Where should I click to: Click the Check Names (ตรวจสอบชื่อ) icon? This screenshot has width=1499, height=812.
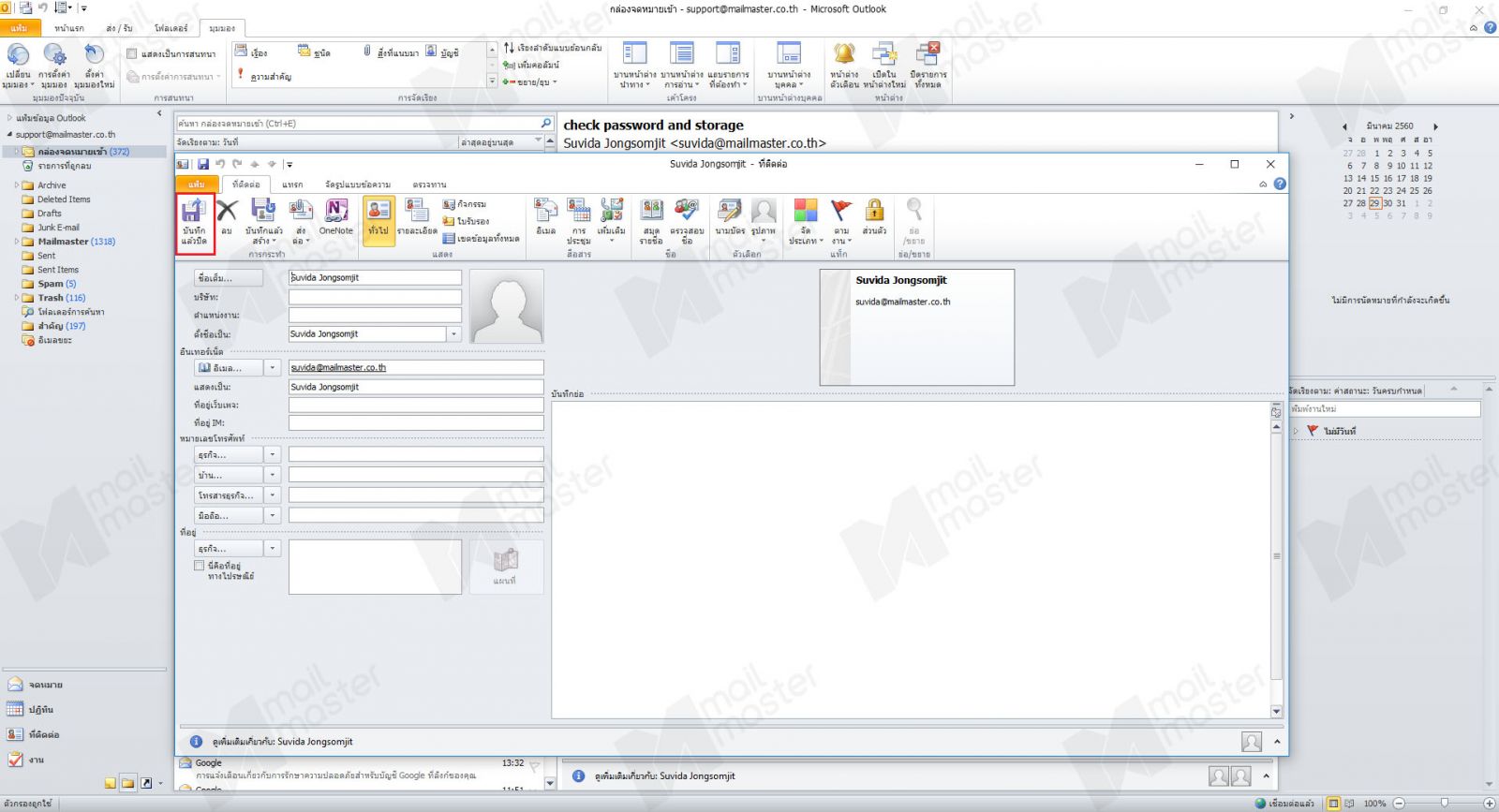tap(687, 222)
